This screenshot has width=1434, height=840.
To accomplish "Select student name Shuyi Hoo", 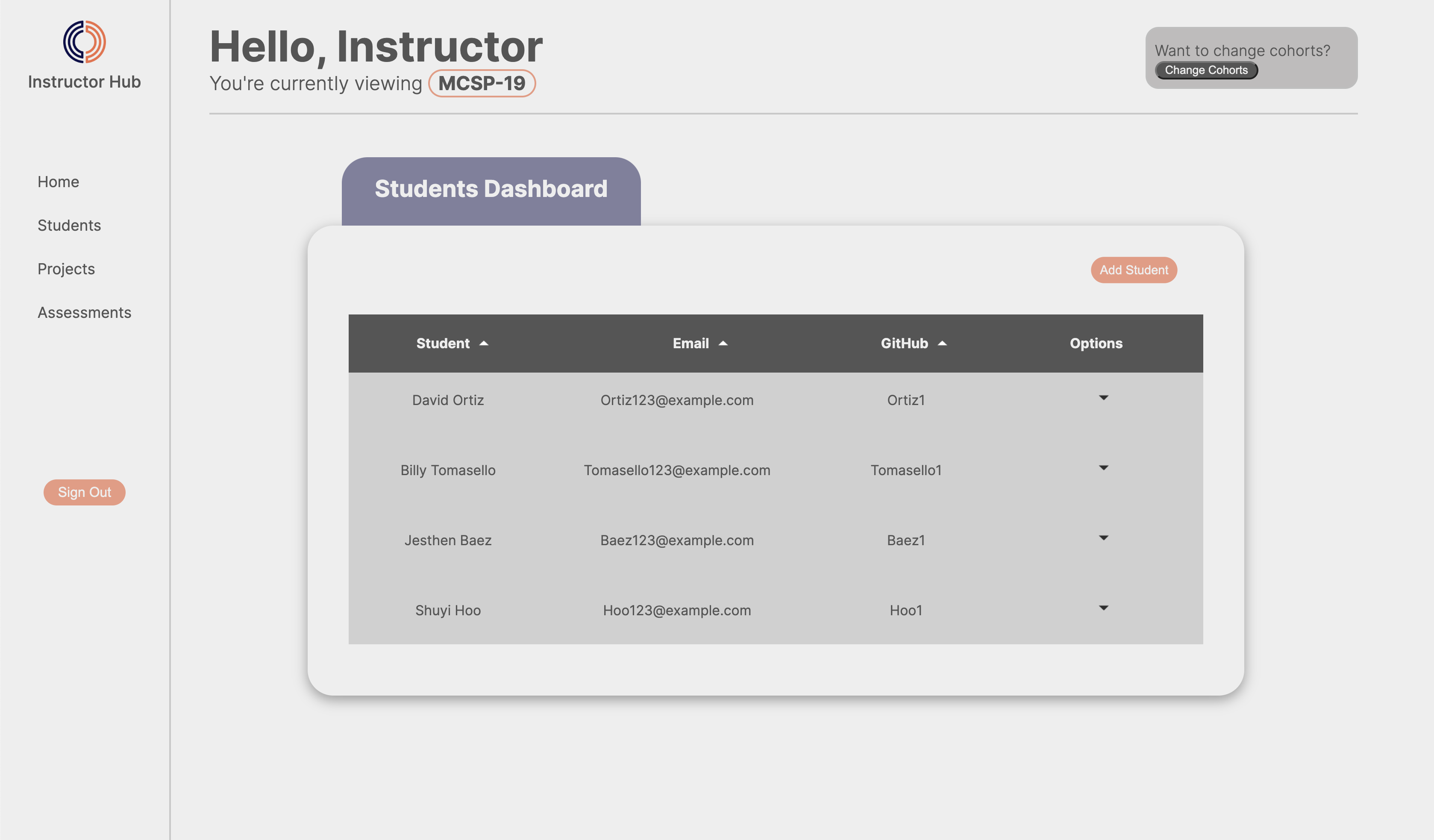I will 448,610.
